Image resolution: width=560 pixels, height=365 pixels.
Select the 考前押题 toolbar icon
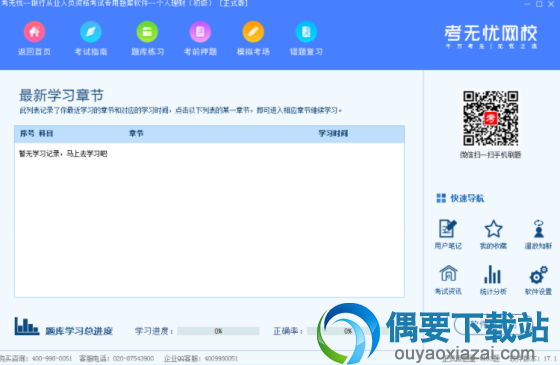[200, 32]
